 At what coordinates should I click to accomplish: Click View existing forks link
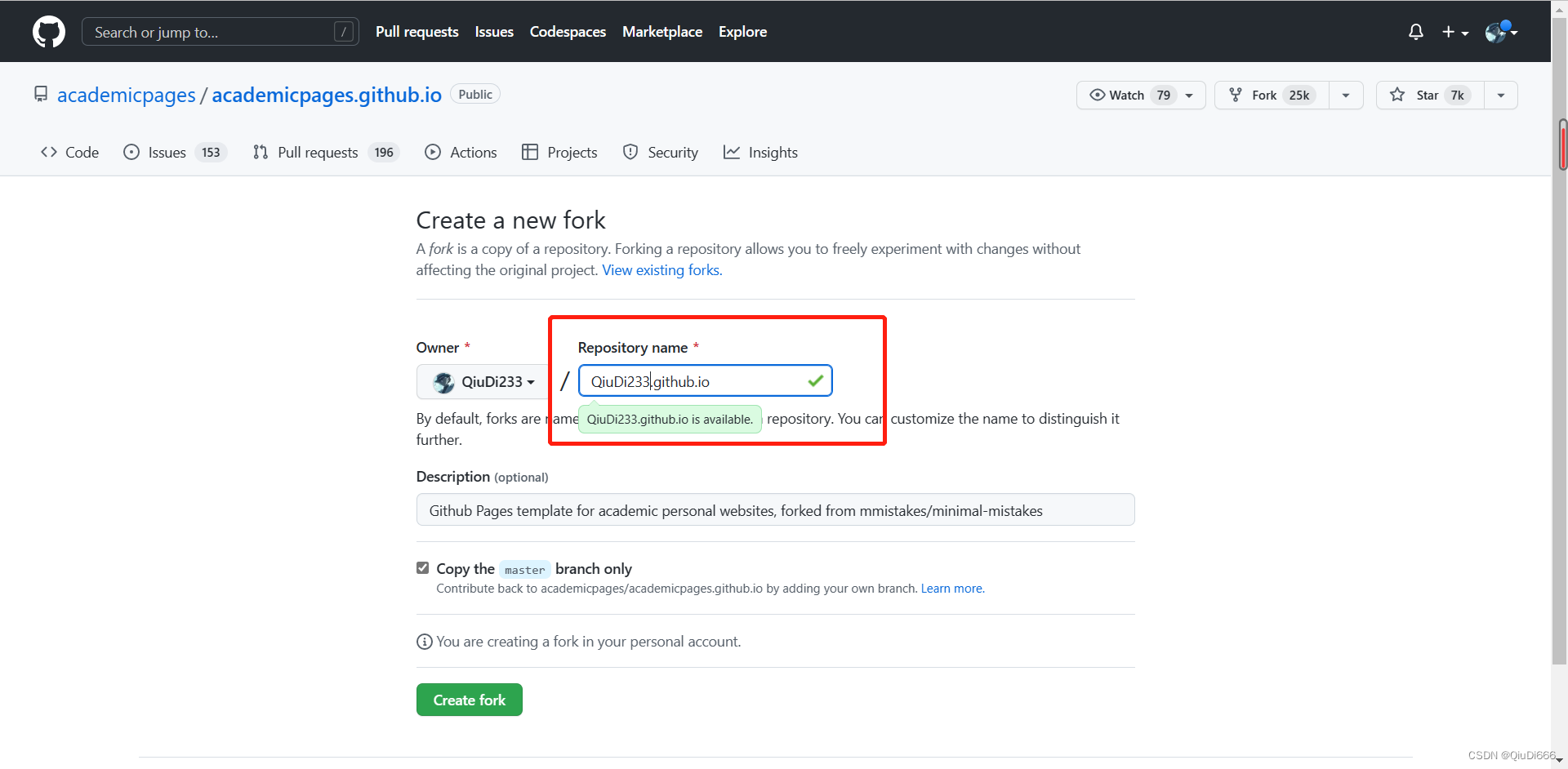pos(662,270)
